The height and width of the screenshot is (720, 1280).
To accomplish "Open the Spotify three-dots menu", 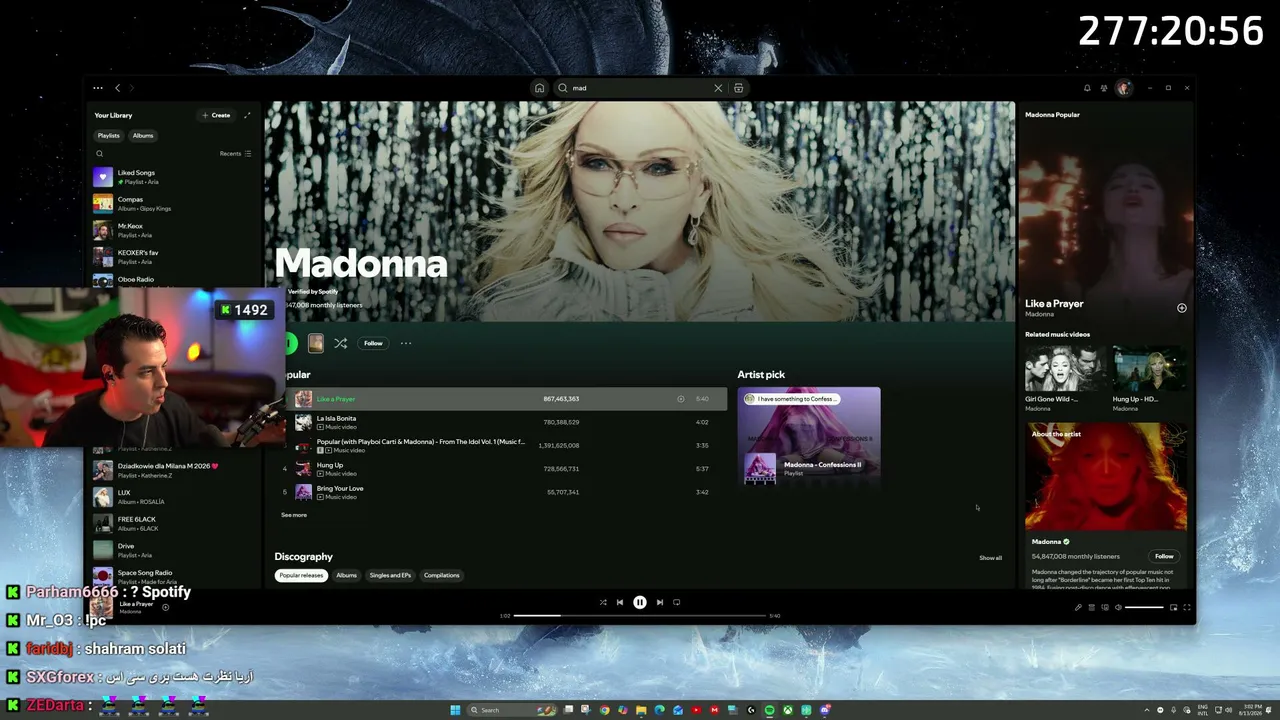I will [98, 88].
